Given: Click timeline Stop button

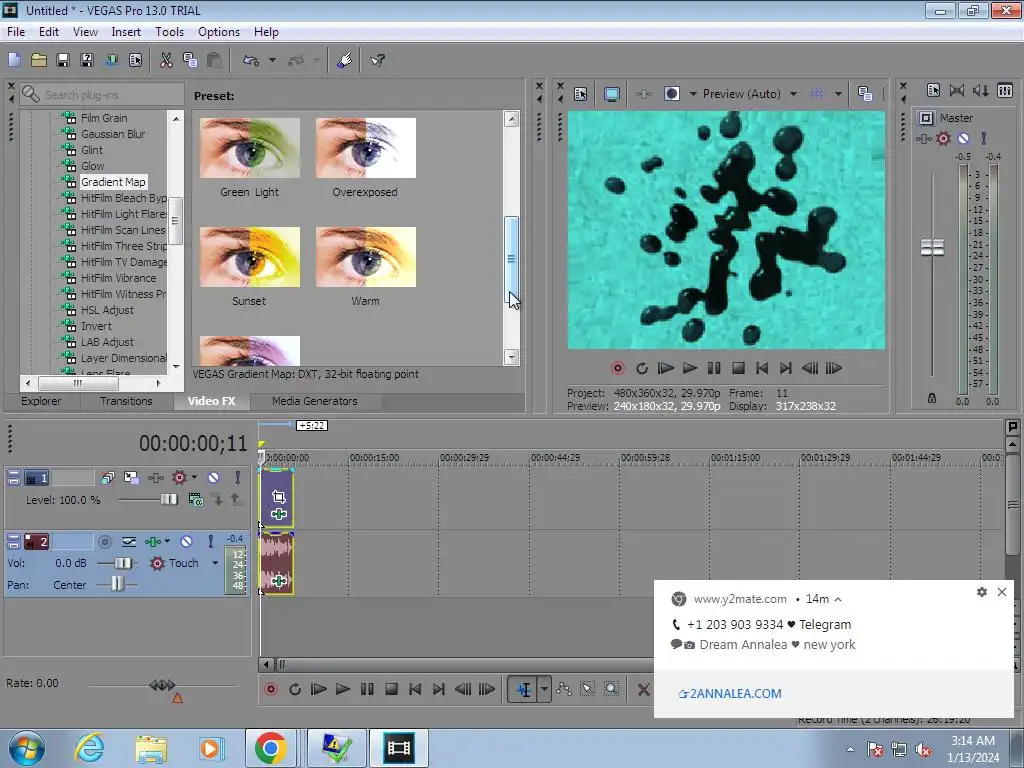Looking at the screenshot, I should tap(391, 689).
